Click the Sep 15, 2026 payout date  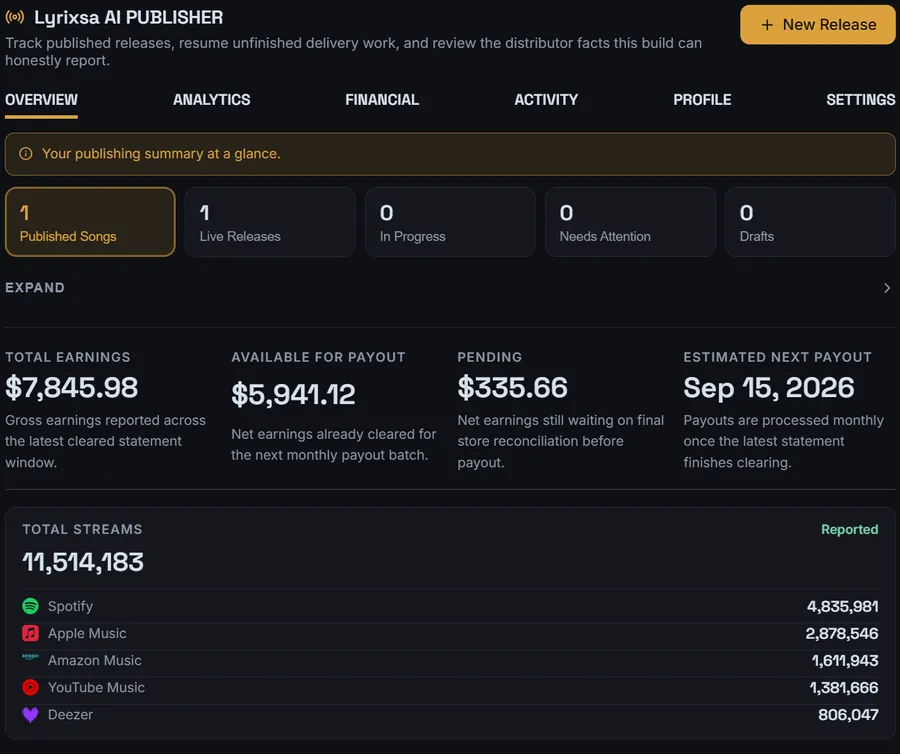(x=769, y=388)
